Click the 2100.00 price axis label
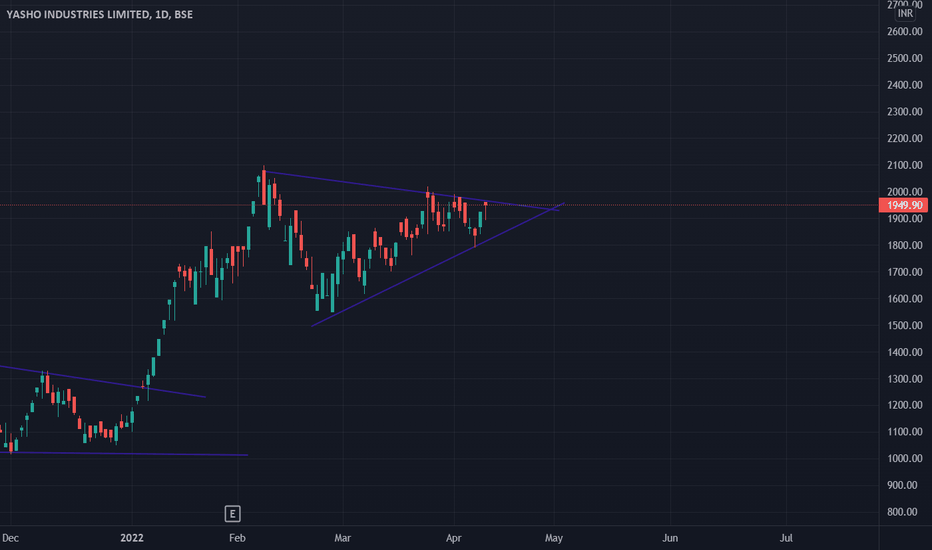Screen dimensions: 932x550 tap(905, 165)
